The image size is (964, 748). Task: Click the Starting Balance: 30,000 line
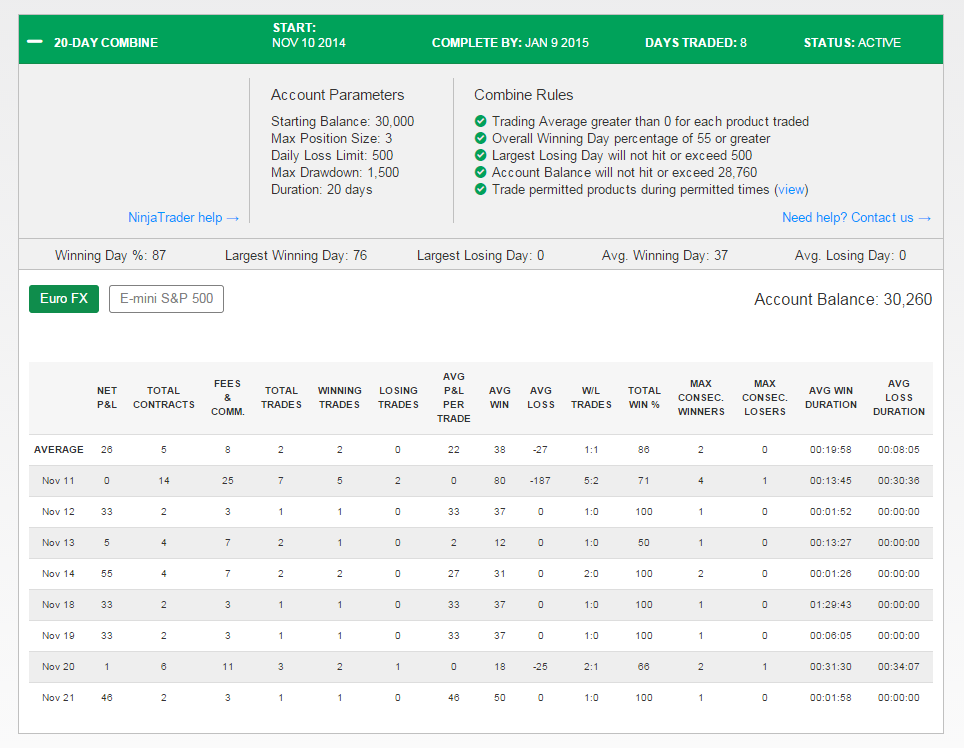click(342, 121)
